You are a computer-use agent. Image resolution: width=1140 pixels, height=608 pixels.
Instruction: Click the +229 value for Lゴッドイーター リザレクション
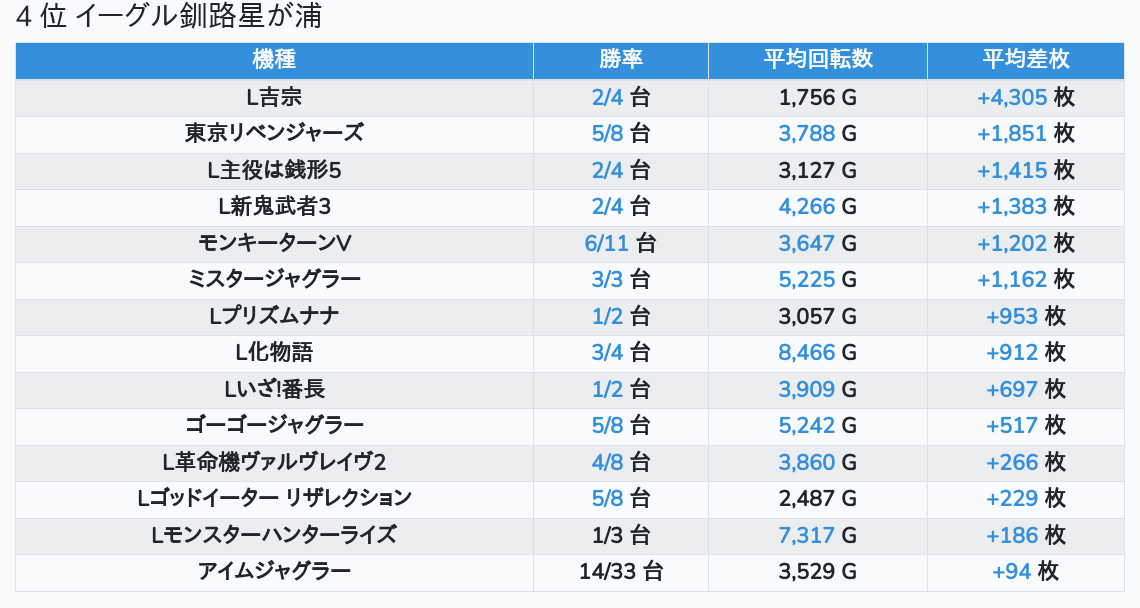click(1011, 498)
